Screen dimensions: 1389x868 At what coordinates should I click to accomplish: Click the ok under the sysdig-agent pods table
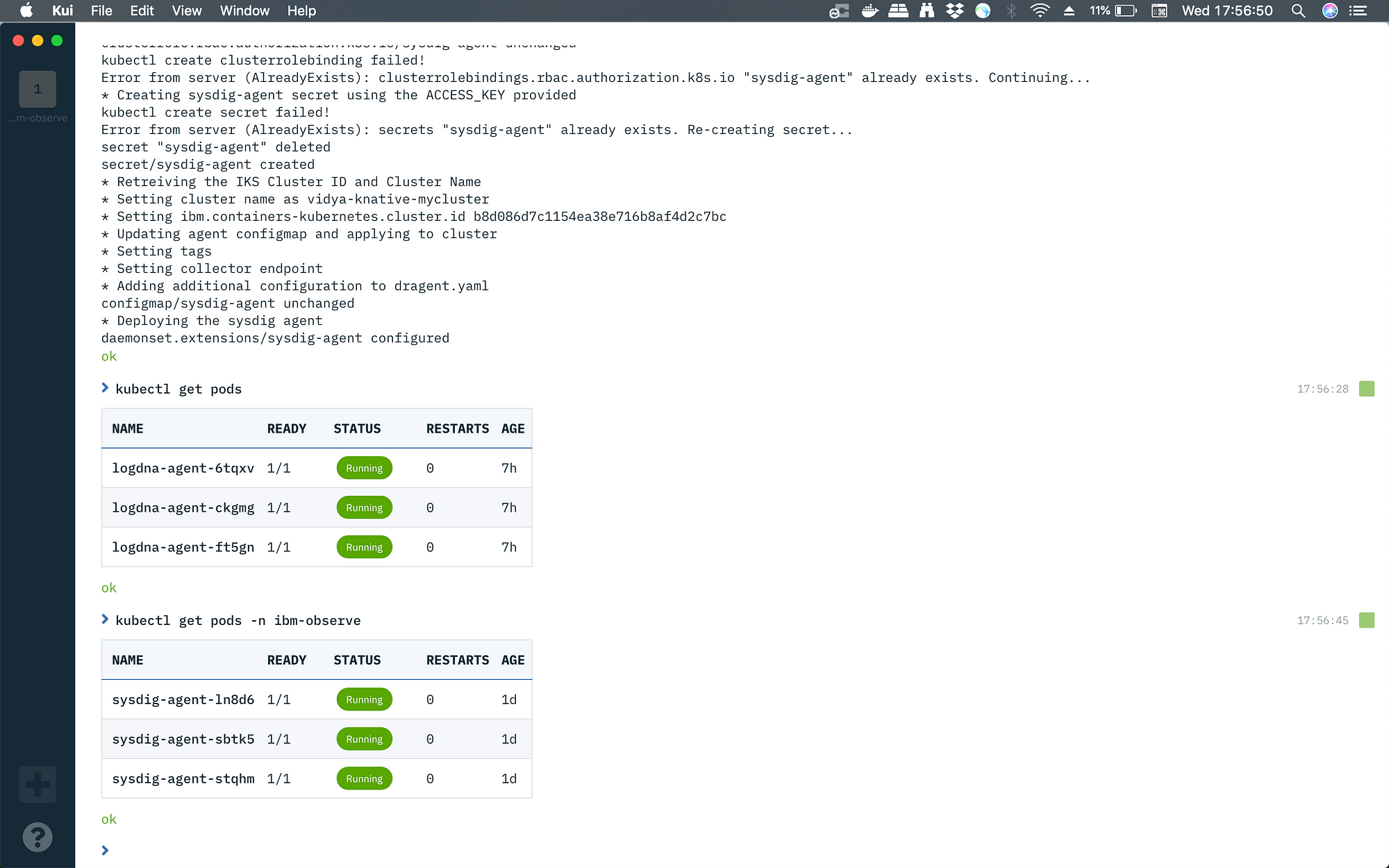[x=109, y=819]
